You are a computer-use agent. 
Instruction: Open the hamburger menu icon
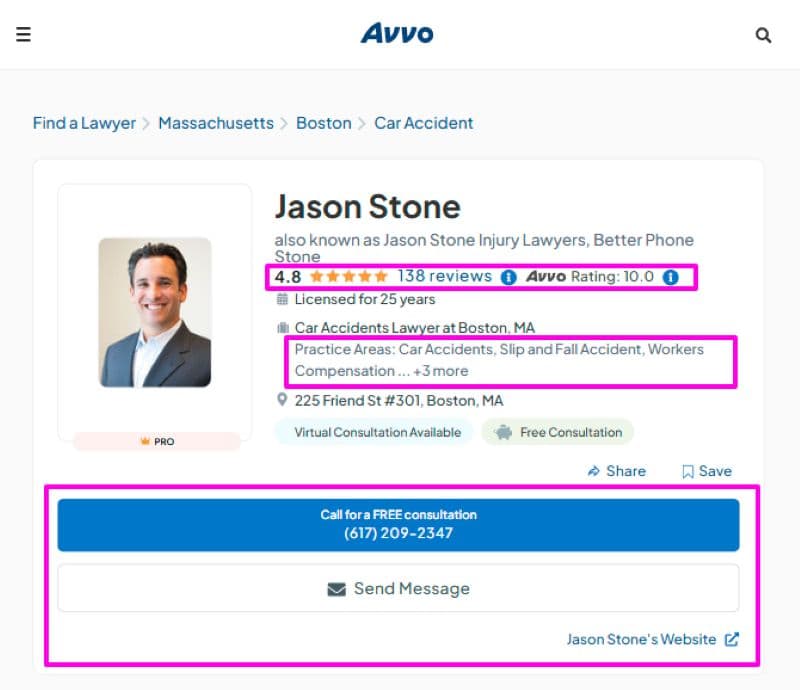23,34
